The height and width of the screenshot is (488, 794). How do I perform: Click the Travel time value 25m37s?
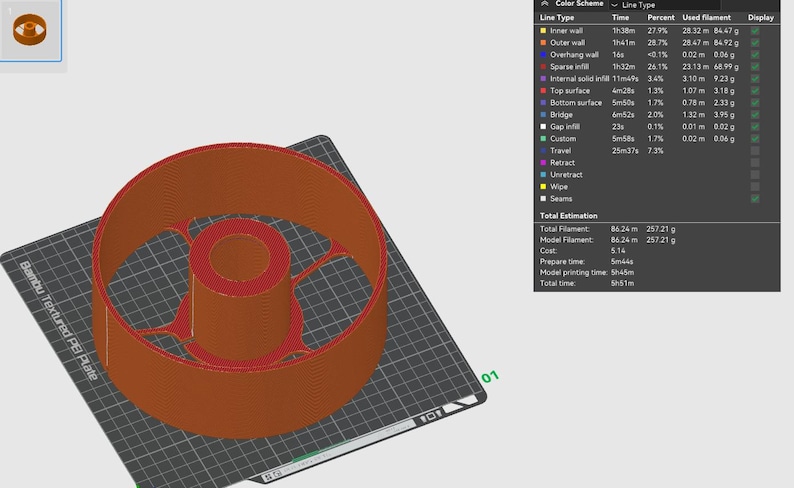pyautogui.click(x=625, y=151)
